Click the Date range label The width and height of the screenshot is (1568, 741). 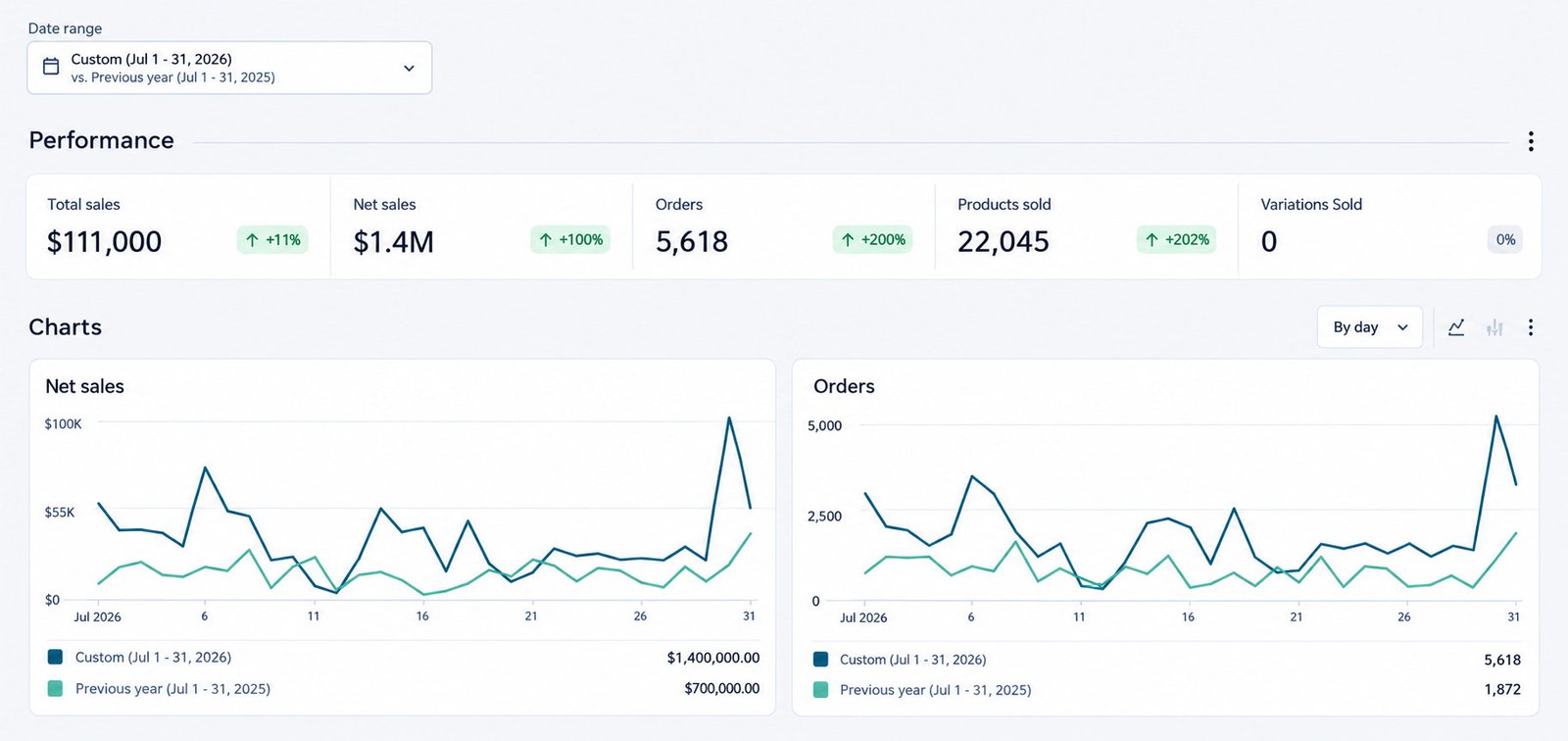coord(65,28)
